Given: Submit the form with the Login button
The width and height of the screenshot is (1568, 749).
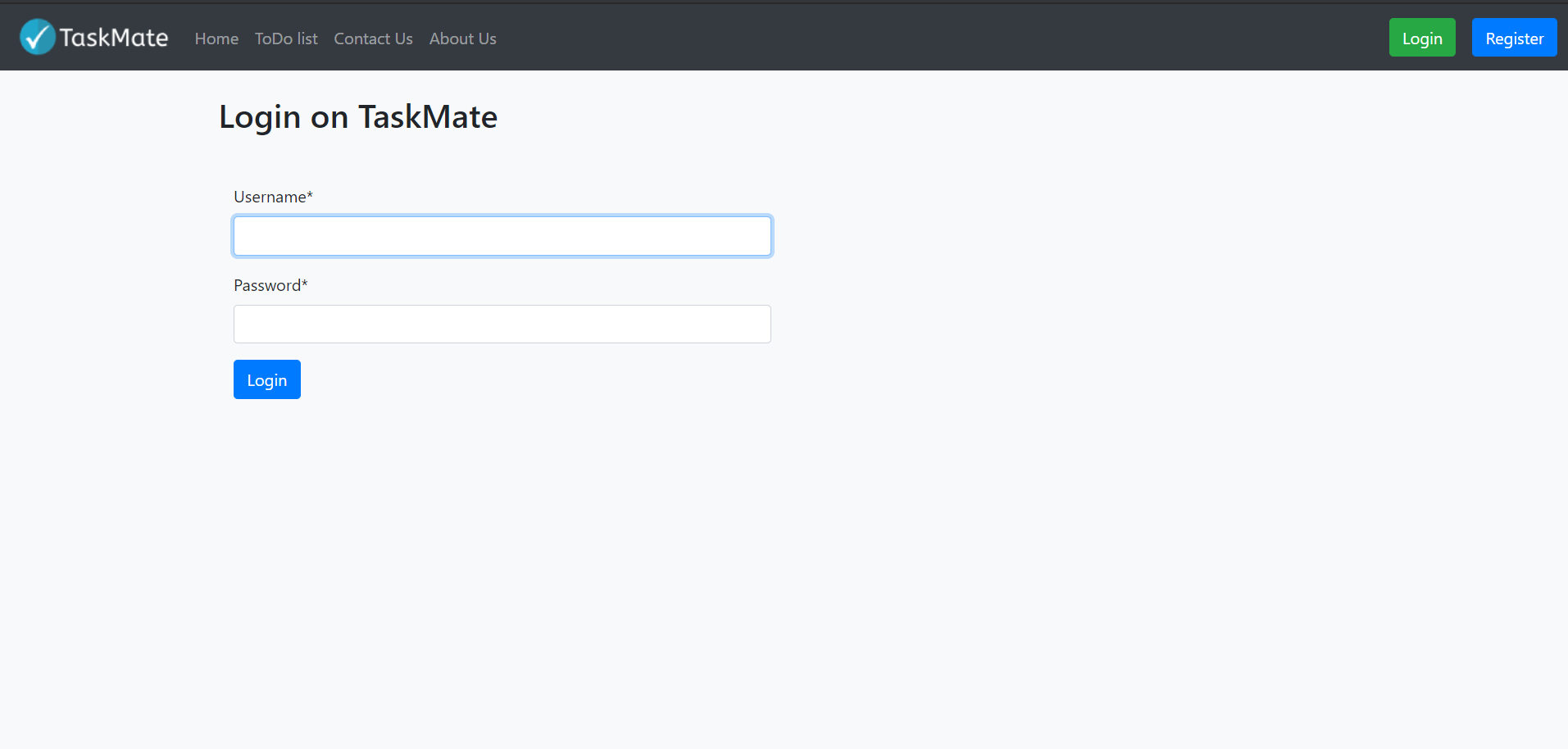Looking at the screenshot, I should tap(266, 379).
